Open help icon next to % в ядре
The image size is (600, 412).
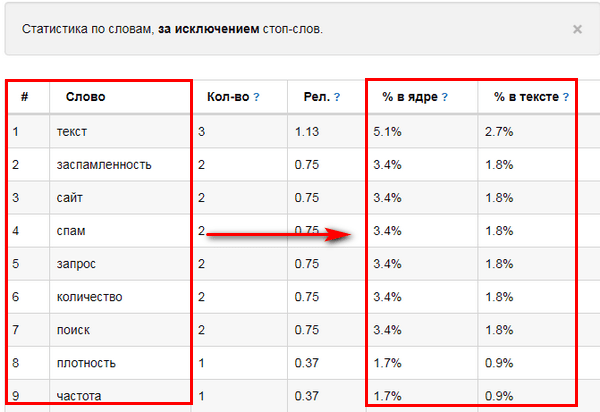(445, 97)
